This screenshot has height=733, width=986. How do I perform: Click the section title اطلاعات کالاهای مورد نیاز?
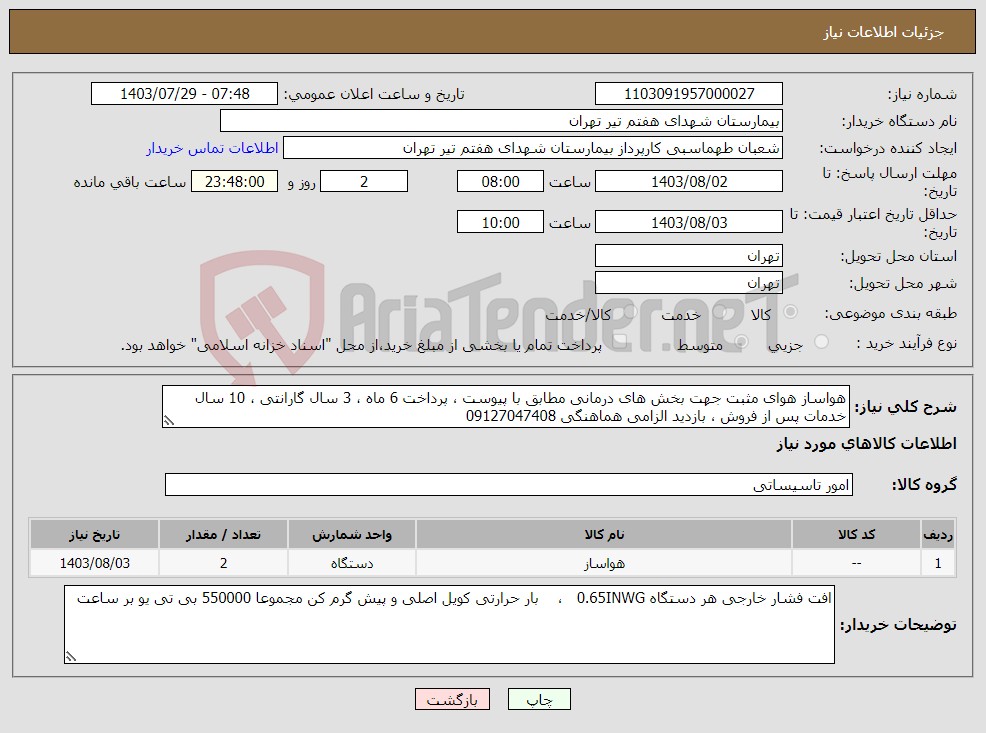pyautogui.click(x=866, y=444)
